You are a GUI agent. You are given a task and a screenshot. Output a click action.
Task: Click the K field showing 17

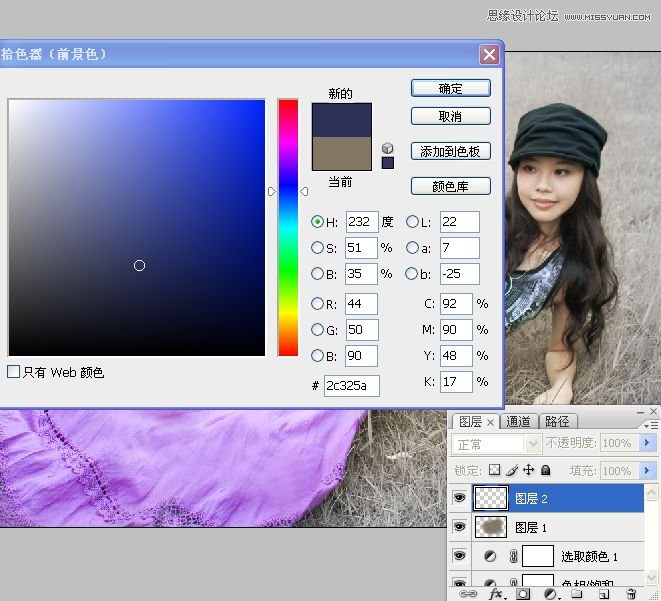456,382
